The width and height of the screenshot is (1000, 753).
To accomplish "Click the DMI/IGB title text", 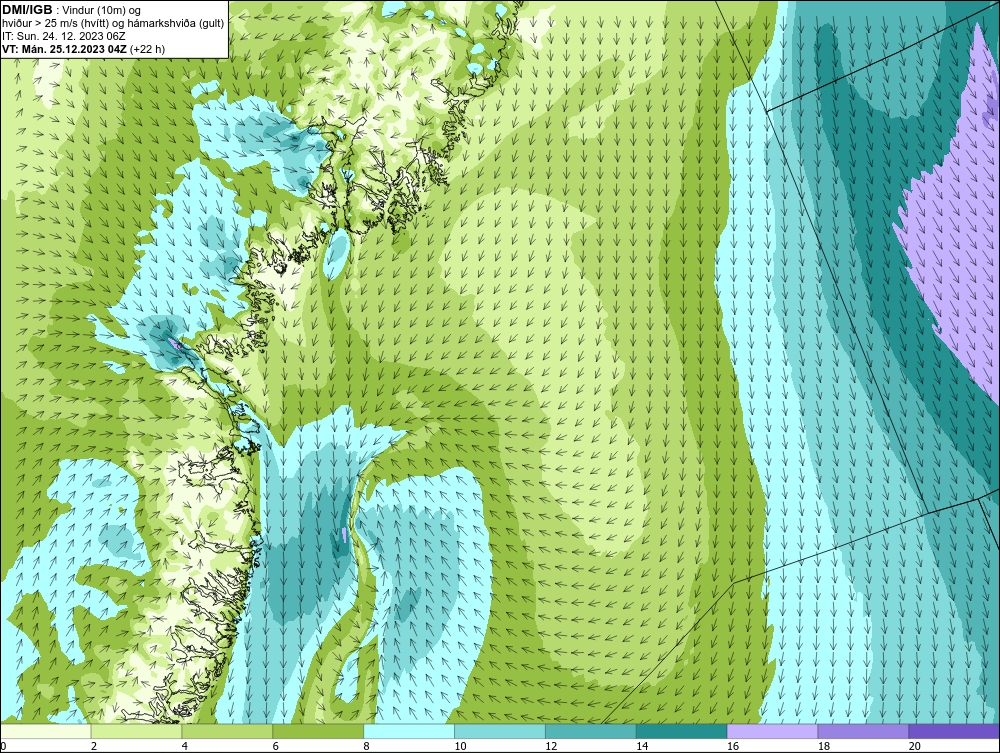I will (x=27, y=10).
